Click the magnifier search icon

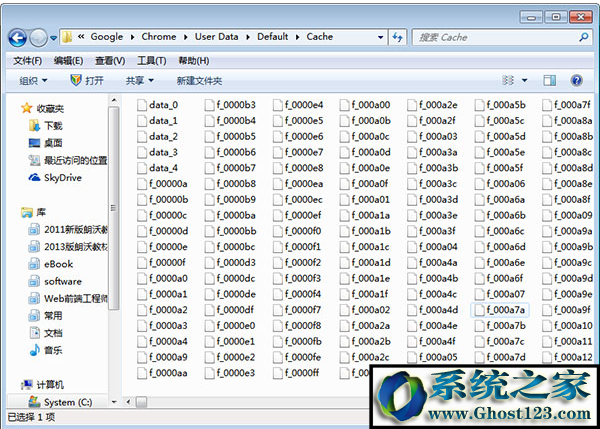pyautogui.click(x=584, y=37)
